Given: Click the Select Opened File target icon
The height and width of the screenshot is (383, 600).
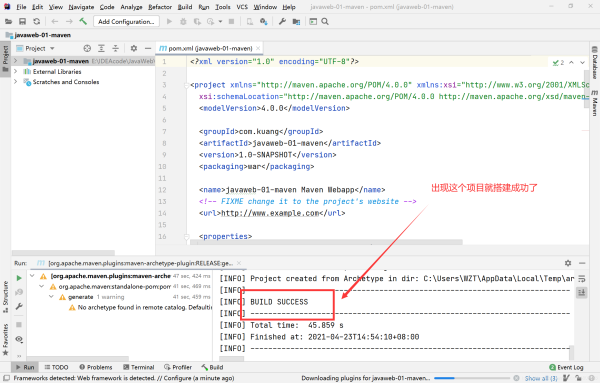Looking at the screenshot, I should (x=87, y=48).
